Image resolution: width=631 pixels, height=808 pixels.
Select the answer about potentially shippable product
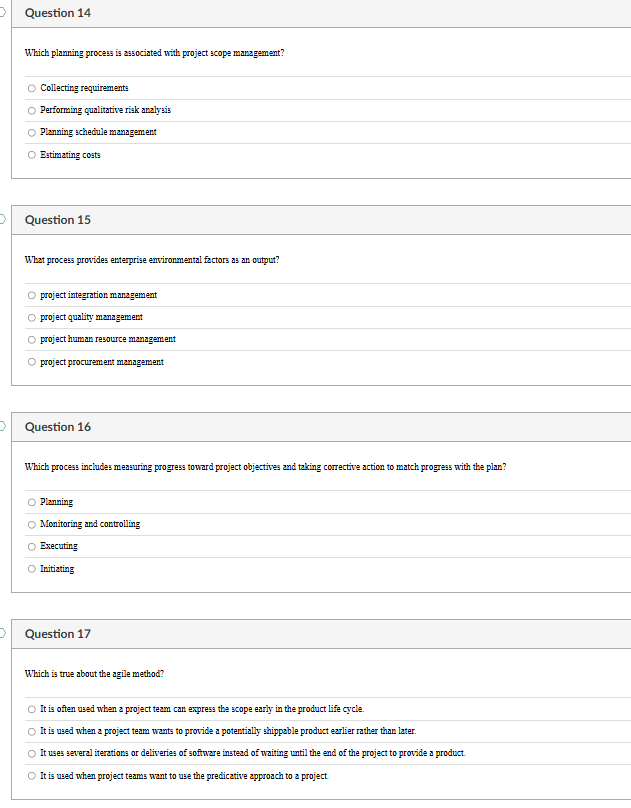(x=31, y=731)
